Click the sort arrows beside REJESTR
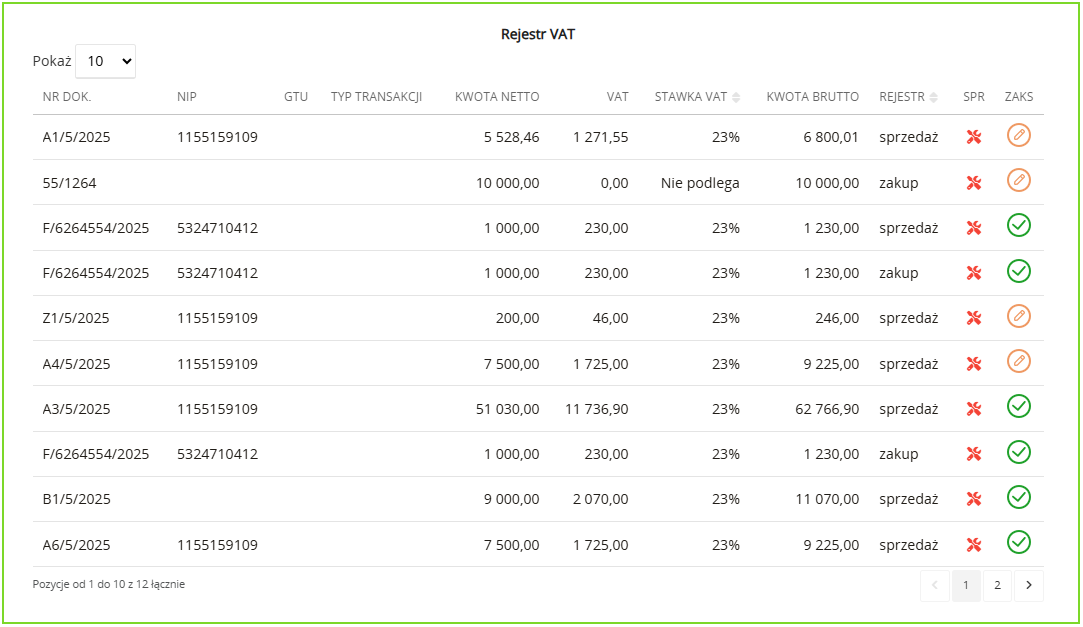1083x627 pixels. [934, 97]
